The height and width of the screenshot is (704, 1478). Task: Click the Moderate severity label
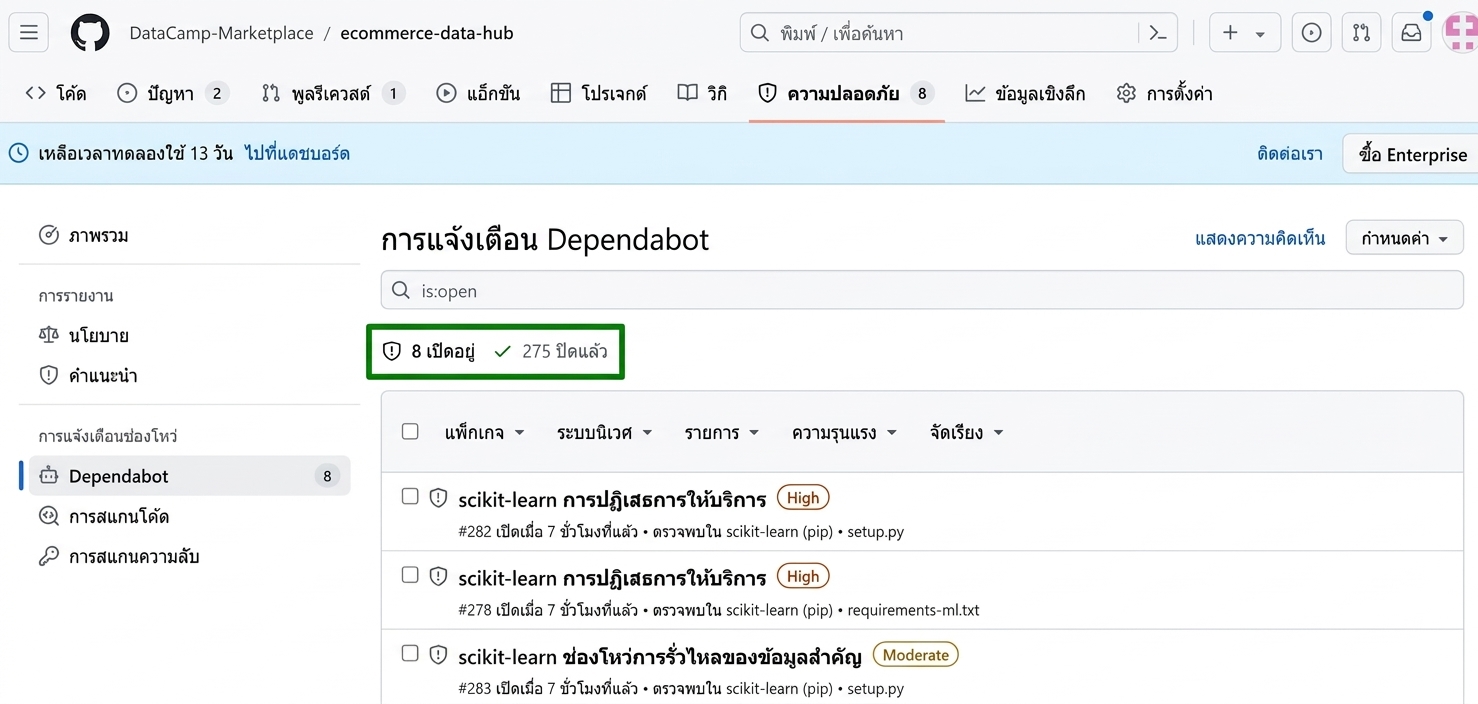coord(916,655)
